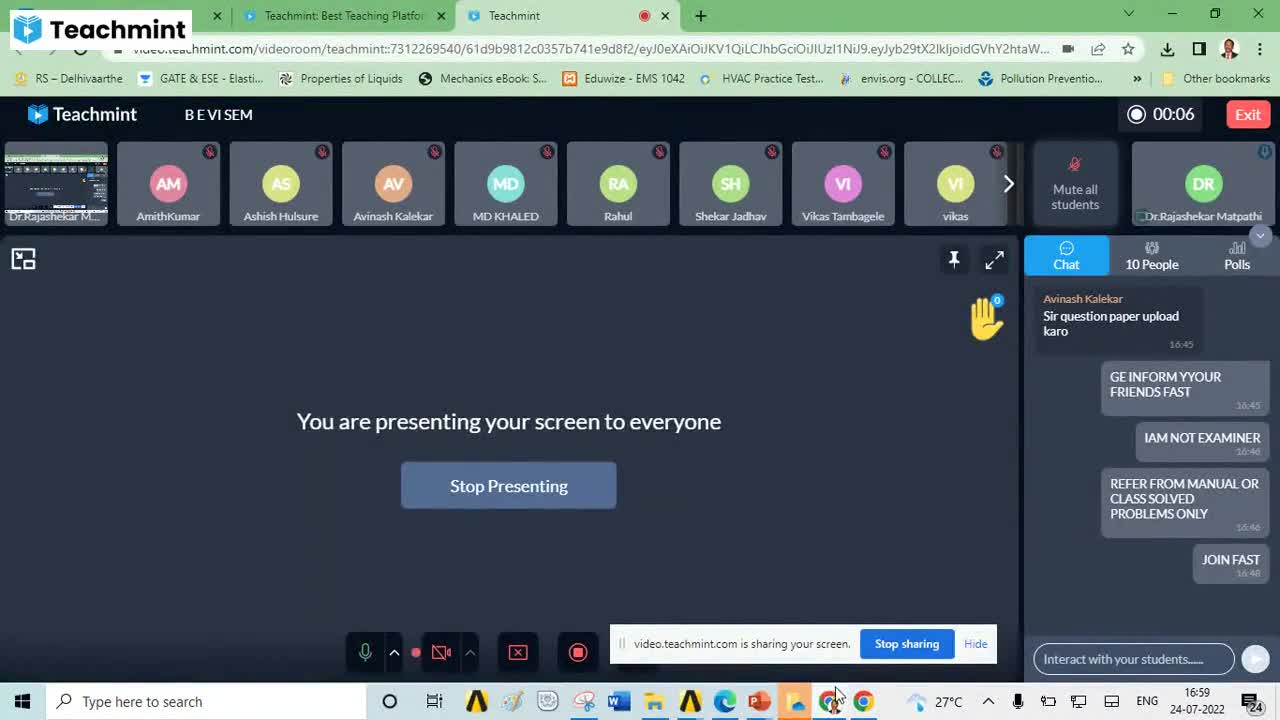Open the Chrome side panel
This screenshot has width=1280, height=720.
[1199, 49]
